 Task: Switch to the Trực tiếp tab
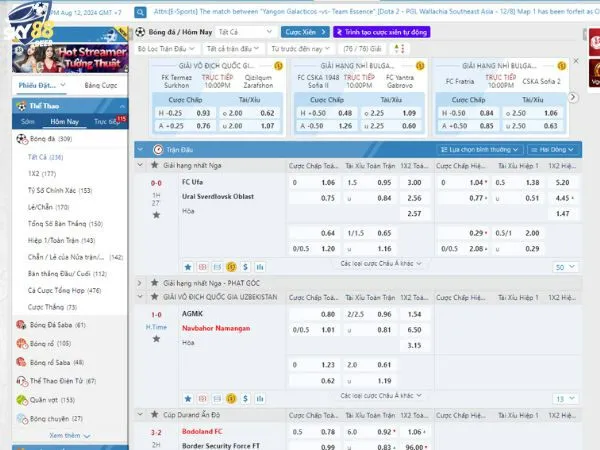107,121
